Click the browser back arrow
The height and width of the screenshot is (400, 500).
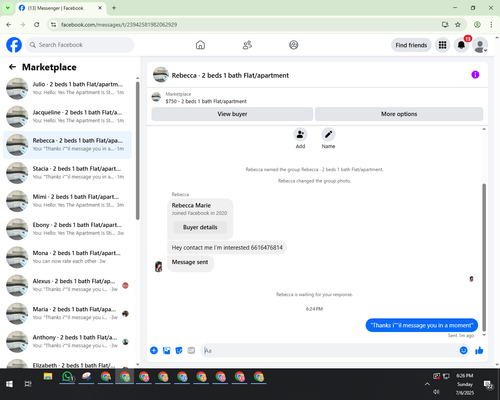[x=9, y=24]
